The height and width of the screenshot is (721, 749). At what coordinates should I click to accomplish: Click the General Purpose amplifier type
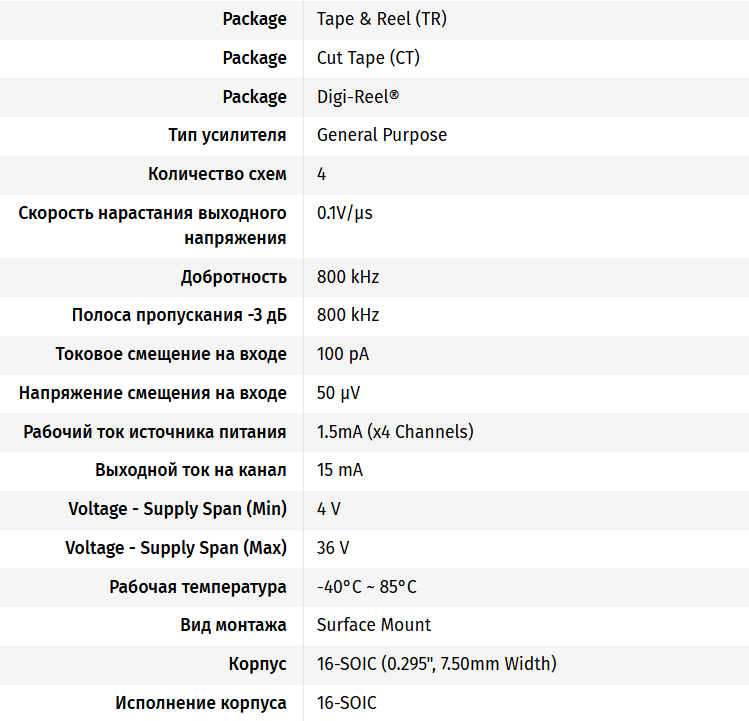(382, 135)
